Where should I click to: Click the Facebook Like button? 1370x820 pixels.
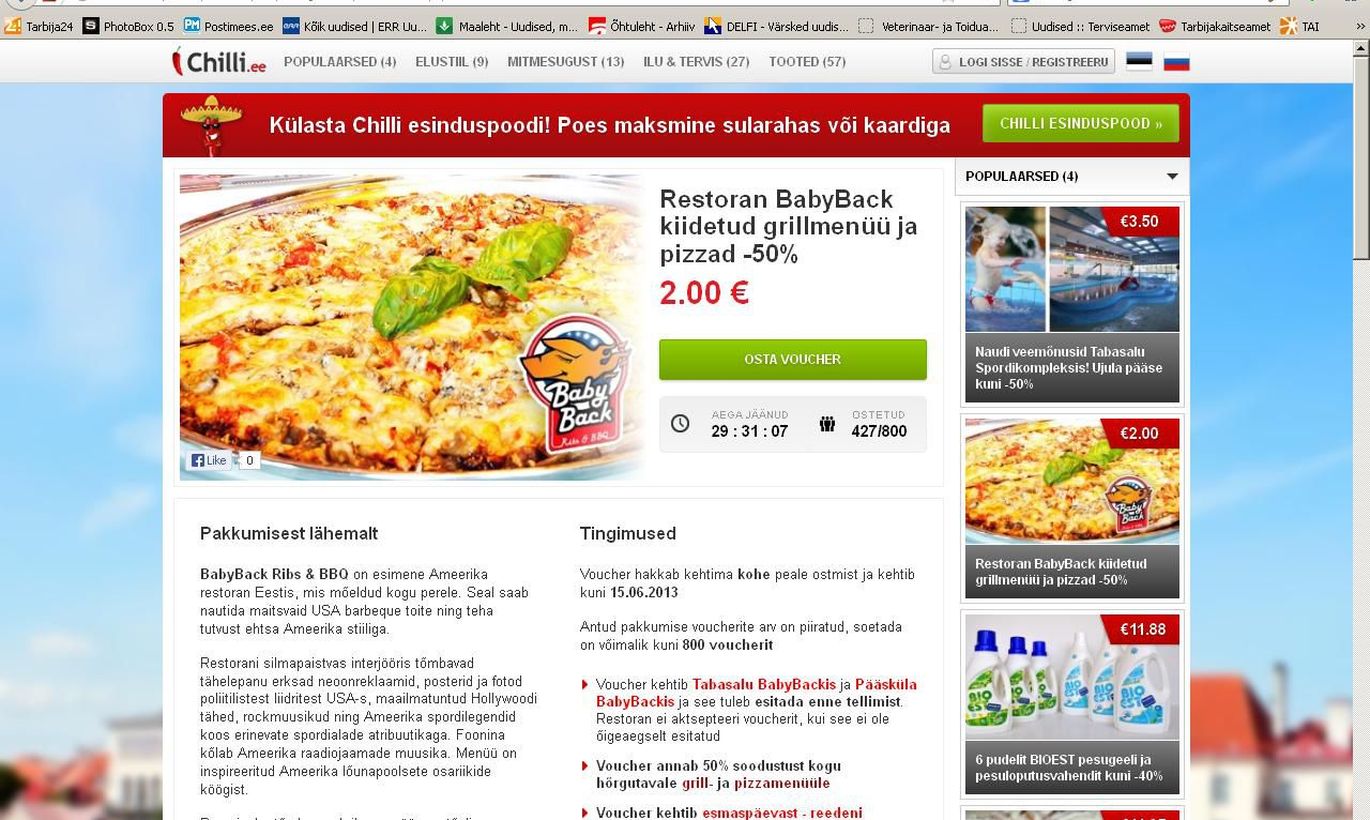click(x=210, y=460)
